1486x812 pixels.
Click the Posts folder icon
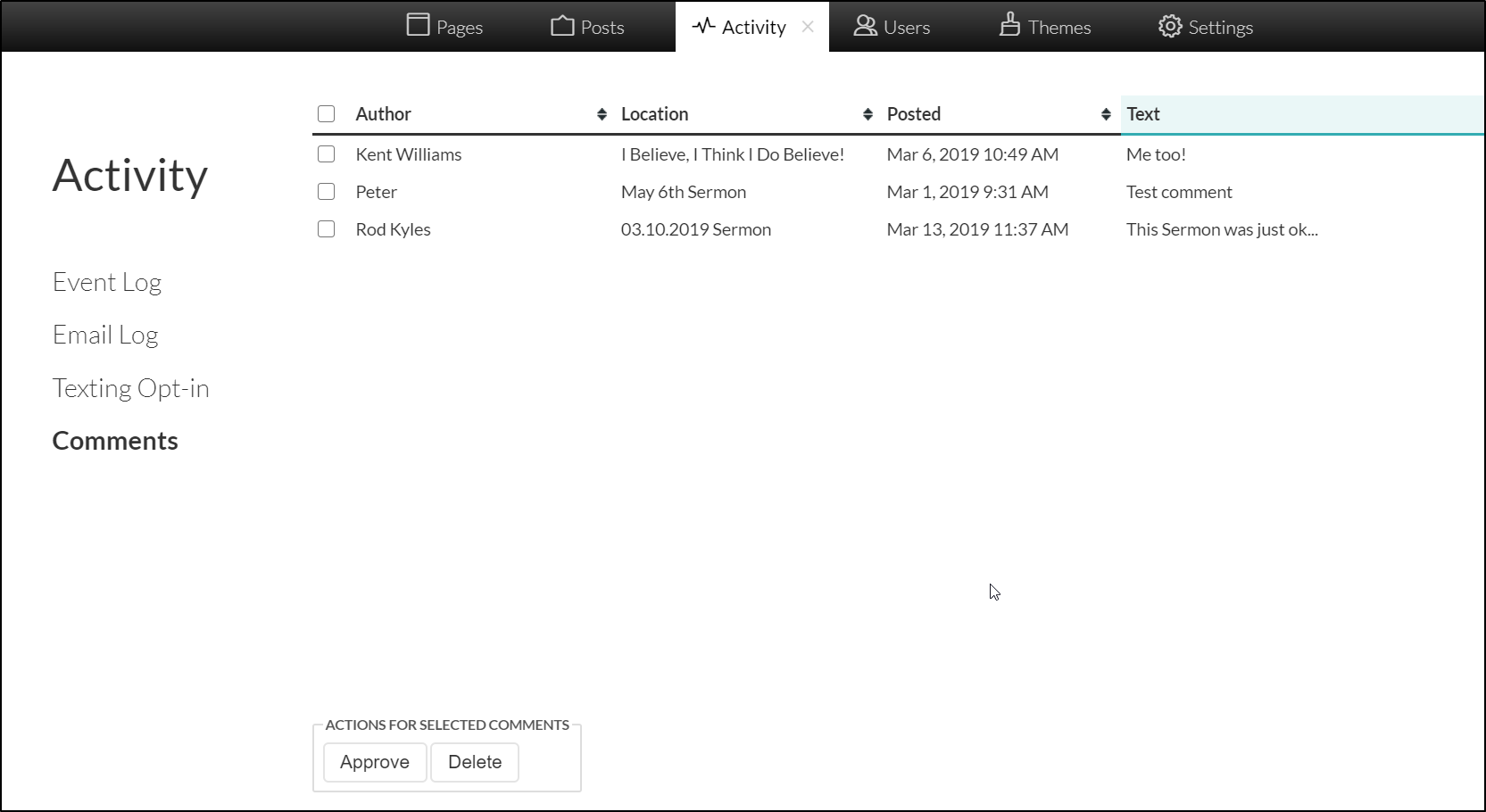(562, 26)
